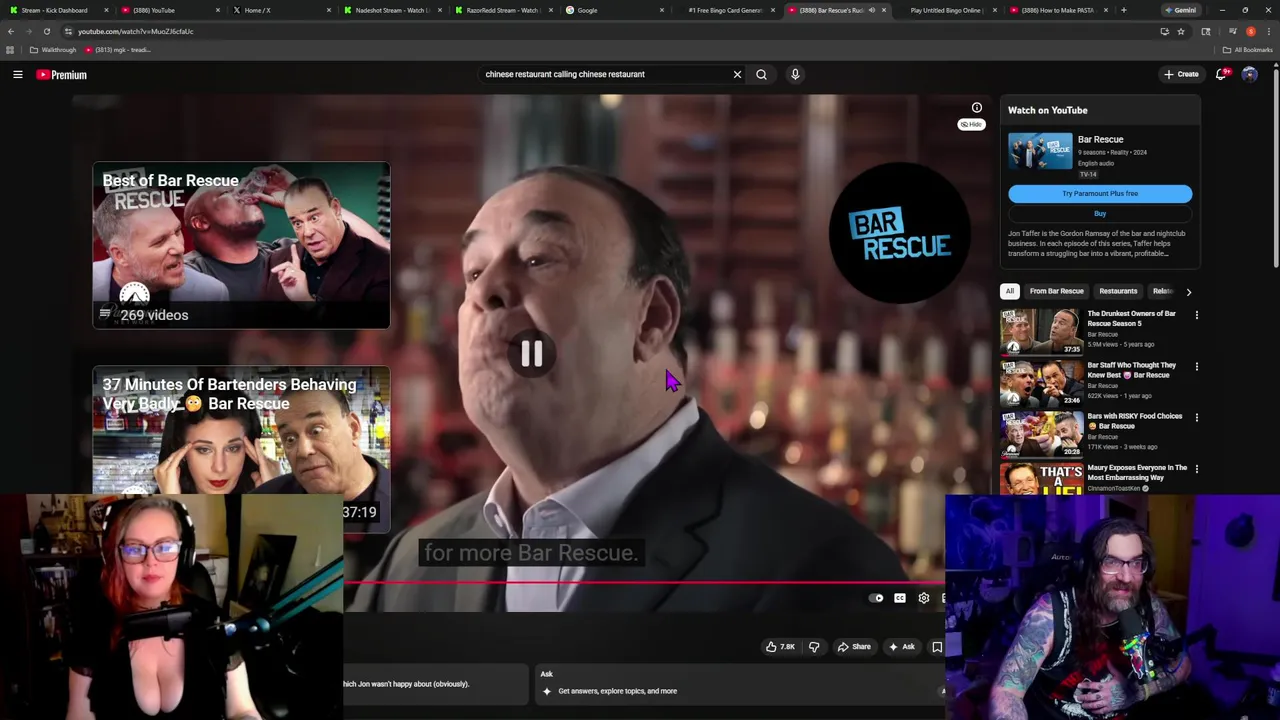This screenshot has height=720, width=1280.
Task: Open a new browser tab
Action: click(x=1123, y=10)
